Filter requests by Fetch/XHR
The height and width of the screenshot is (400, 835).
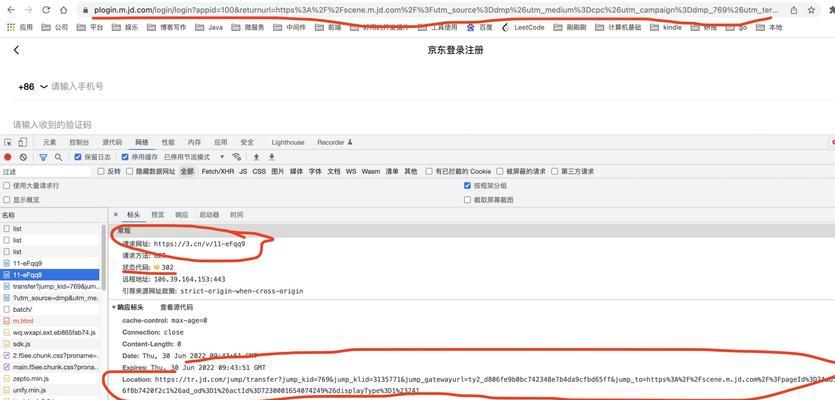click(217, 172)
